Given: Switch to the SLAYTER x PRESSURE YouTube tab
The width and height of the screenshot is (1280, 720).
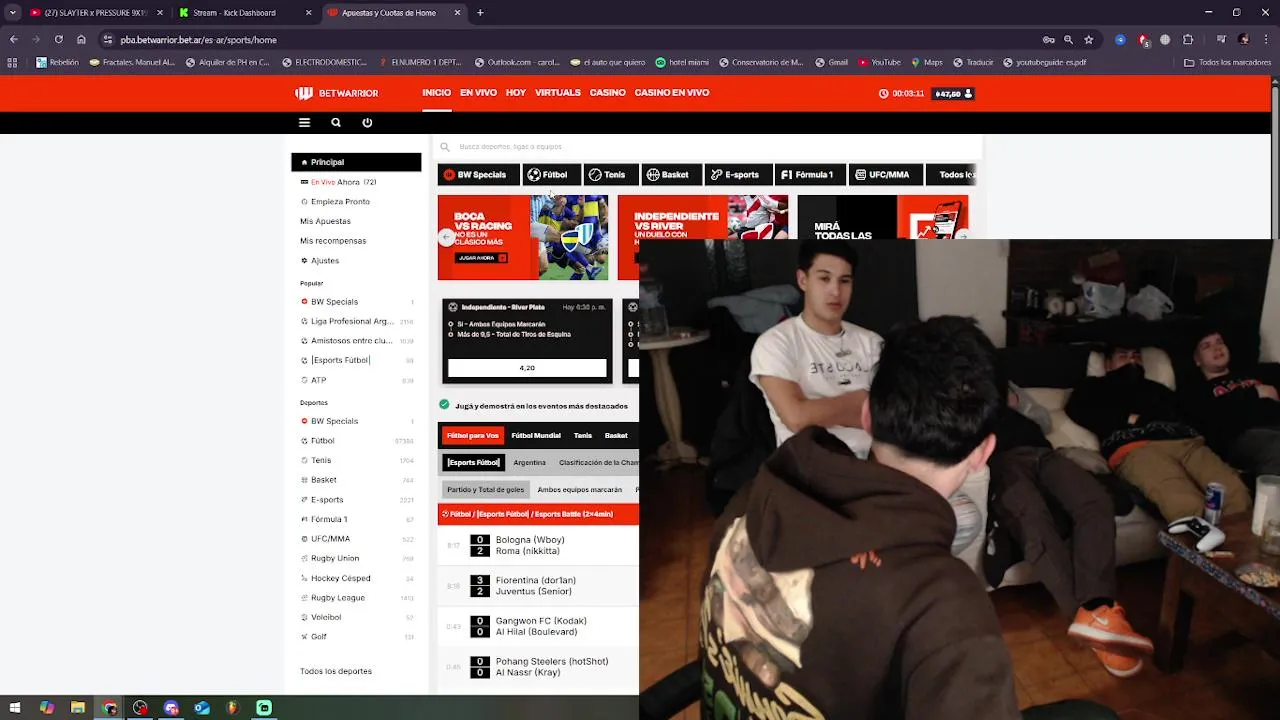Looking at the screenshot, I should pos(94,13).
